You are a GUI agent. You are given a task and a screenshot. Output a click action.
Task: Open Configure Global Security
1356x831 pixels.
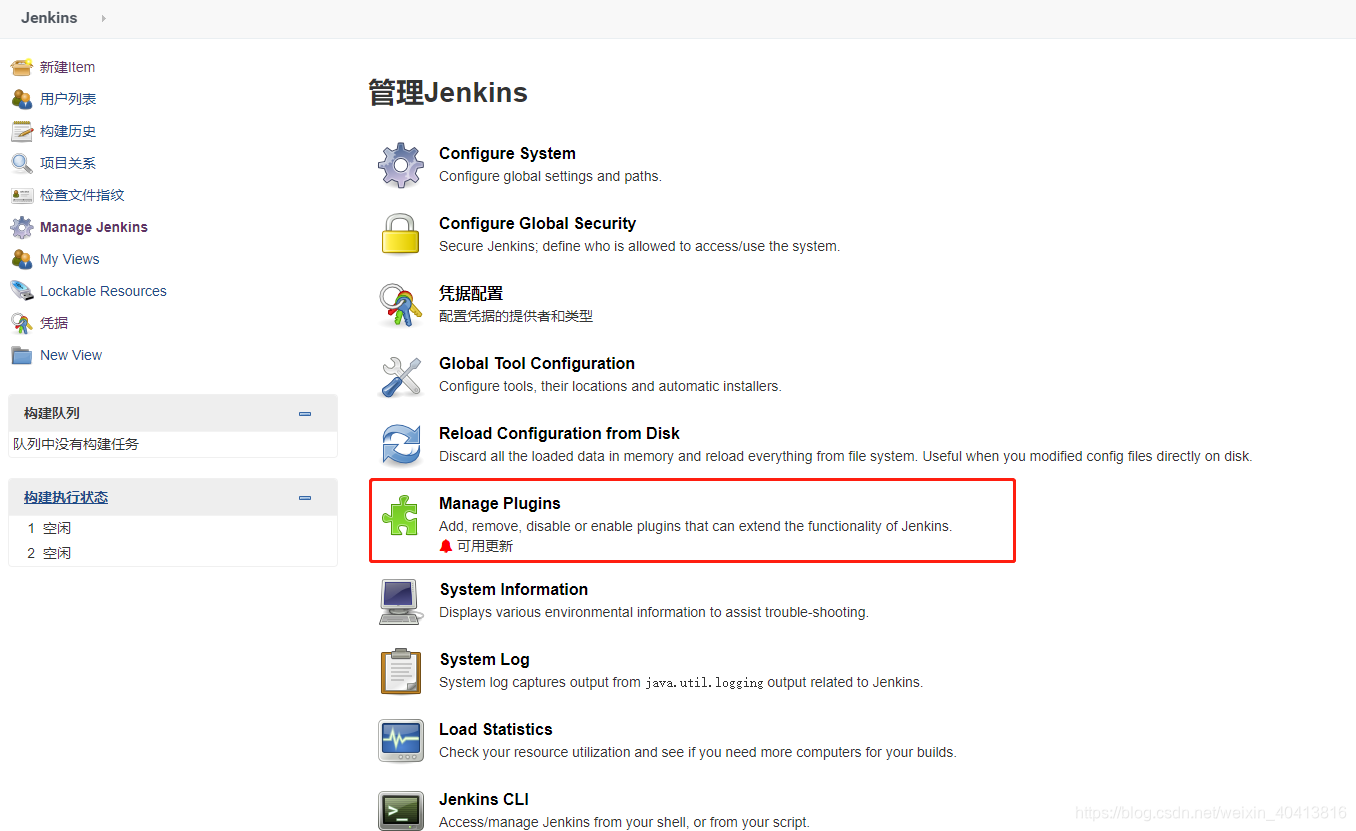click(537, 223)
